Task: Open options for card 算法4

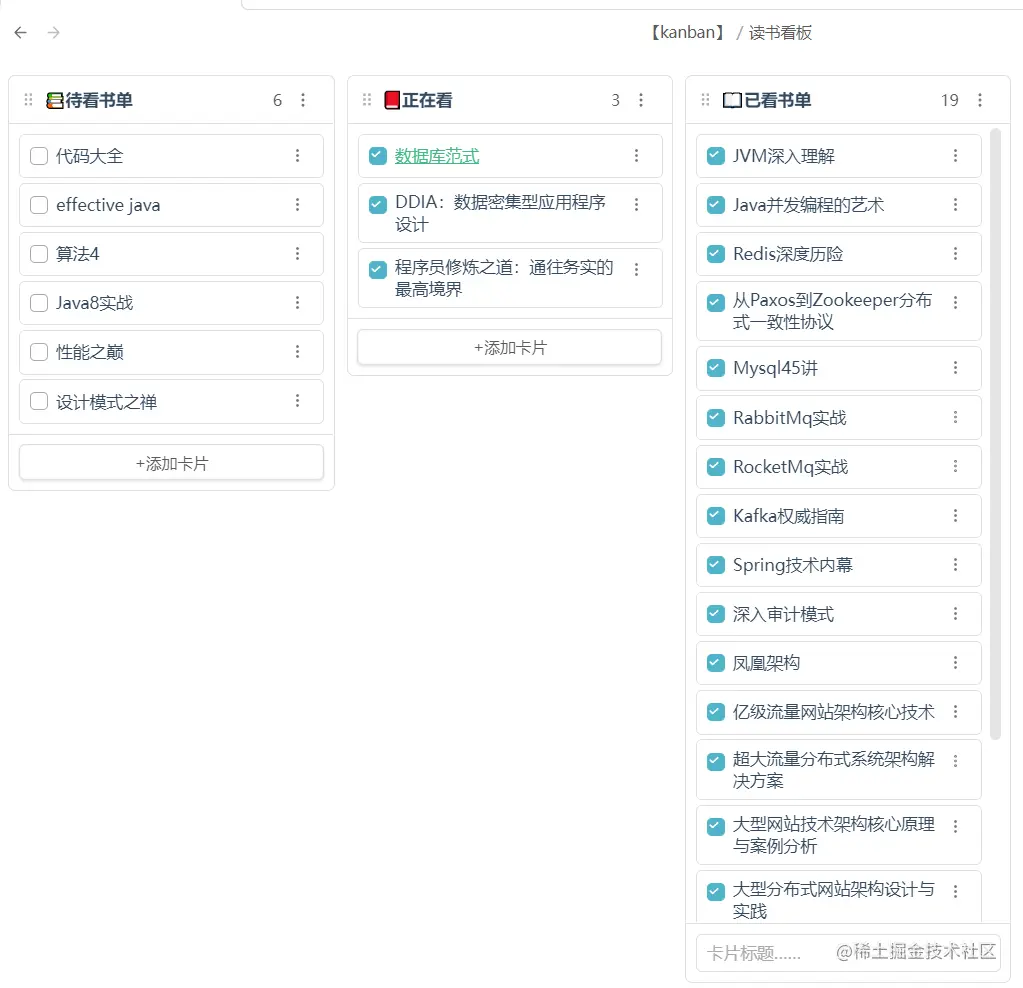Action: [298, 254]
